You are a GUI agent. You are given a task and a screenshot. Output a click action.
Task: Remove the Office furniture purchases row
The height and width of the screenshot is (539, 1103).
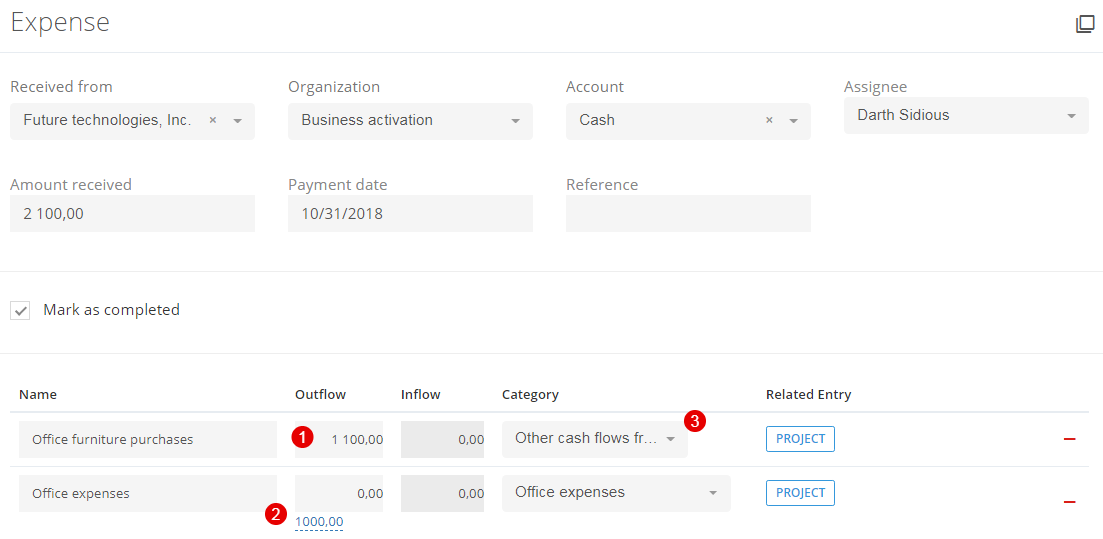[x=1069, y=439]
